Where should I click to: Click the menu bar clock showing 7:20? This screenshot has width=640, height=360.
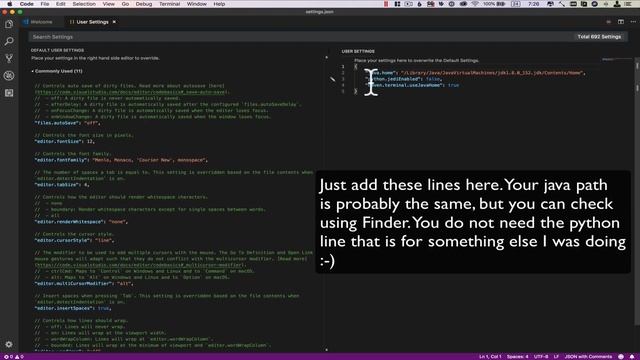click(533, 4)
